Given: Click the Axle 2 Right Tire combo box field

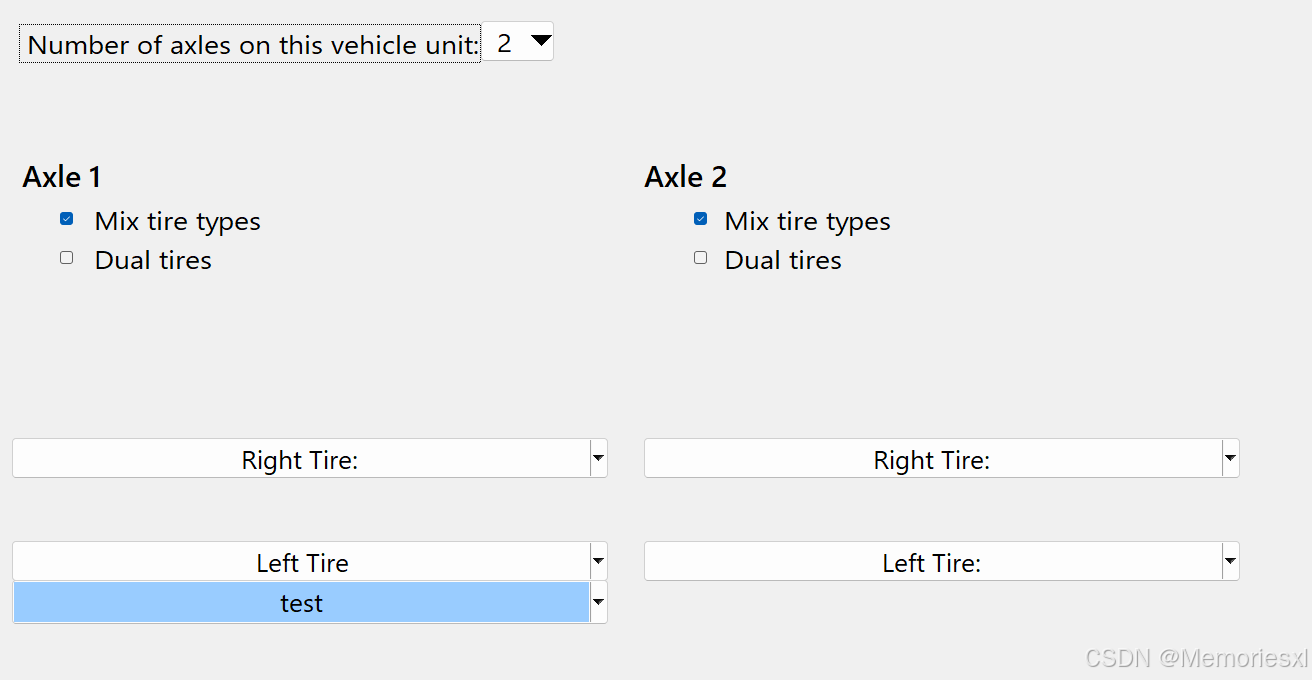Looking at the screenshot, I should point(932,459).
